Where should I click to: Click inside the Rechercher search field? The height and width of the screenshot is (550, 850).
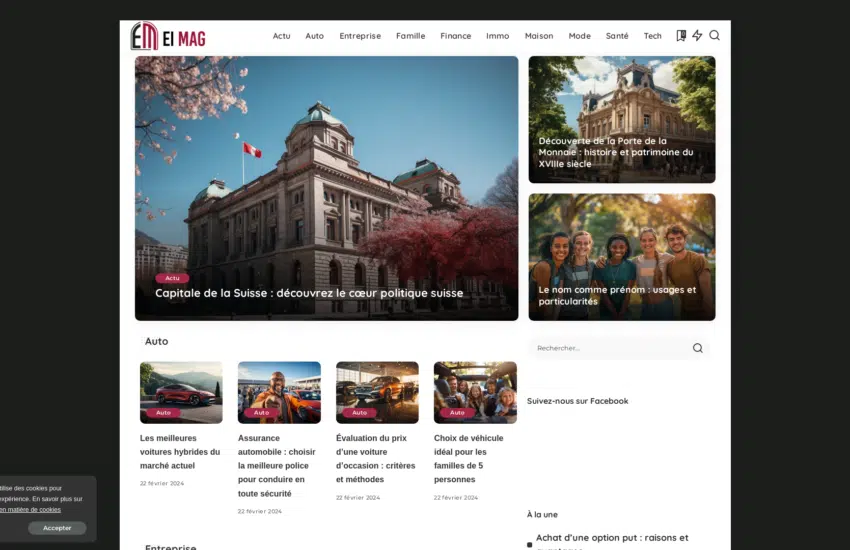608,348
